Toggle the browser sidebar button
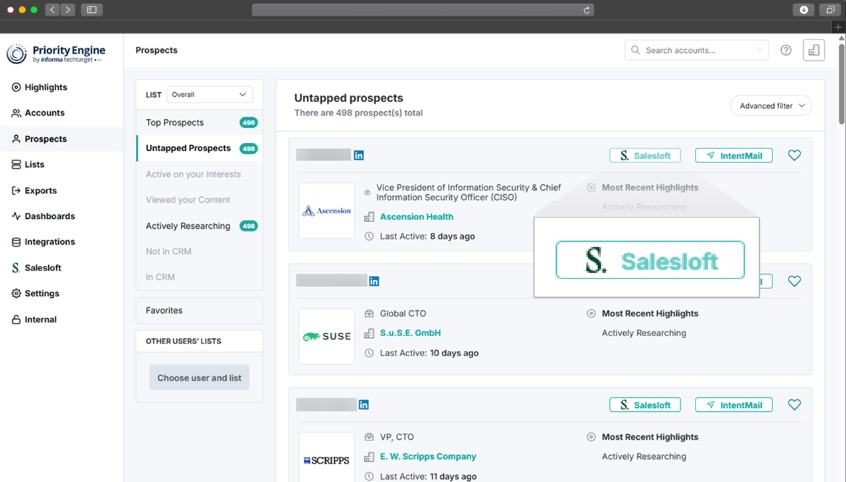 coord(92,10)
